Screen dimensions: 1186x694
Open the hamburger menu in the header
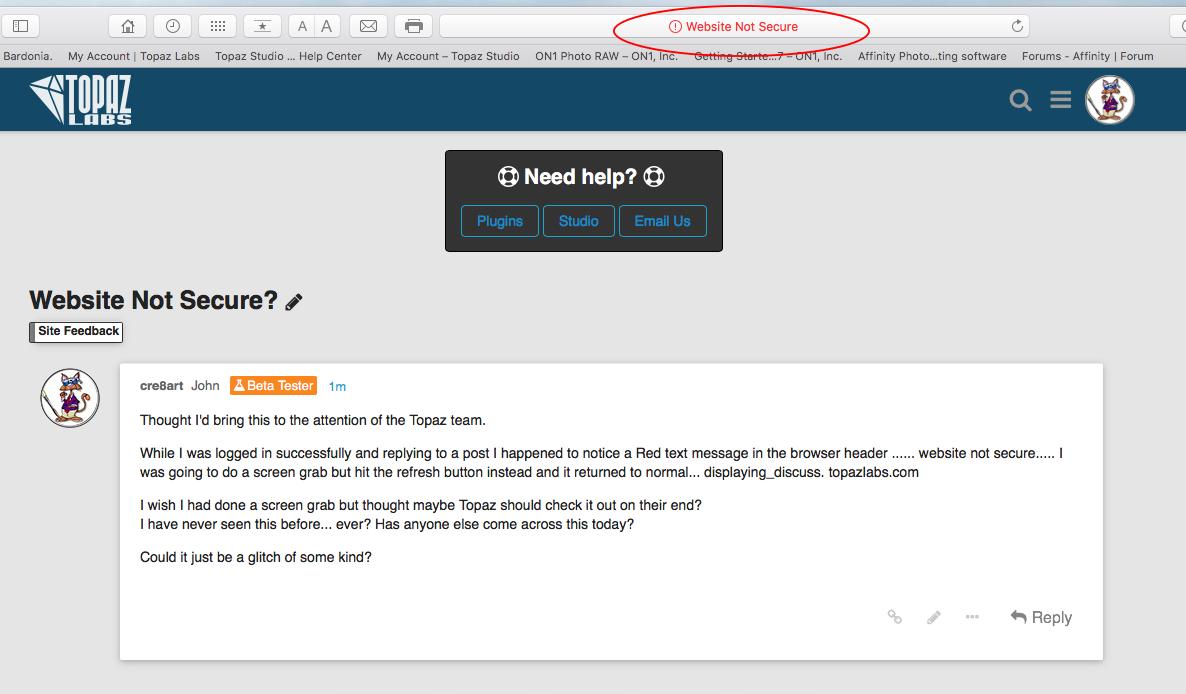(x=1060, y=99)
